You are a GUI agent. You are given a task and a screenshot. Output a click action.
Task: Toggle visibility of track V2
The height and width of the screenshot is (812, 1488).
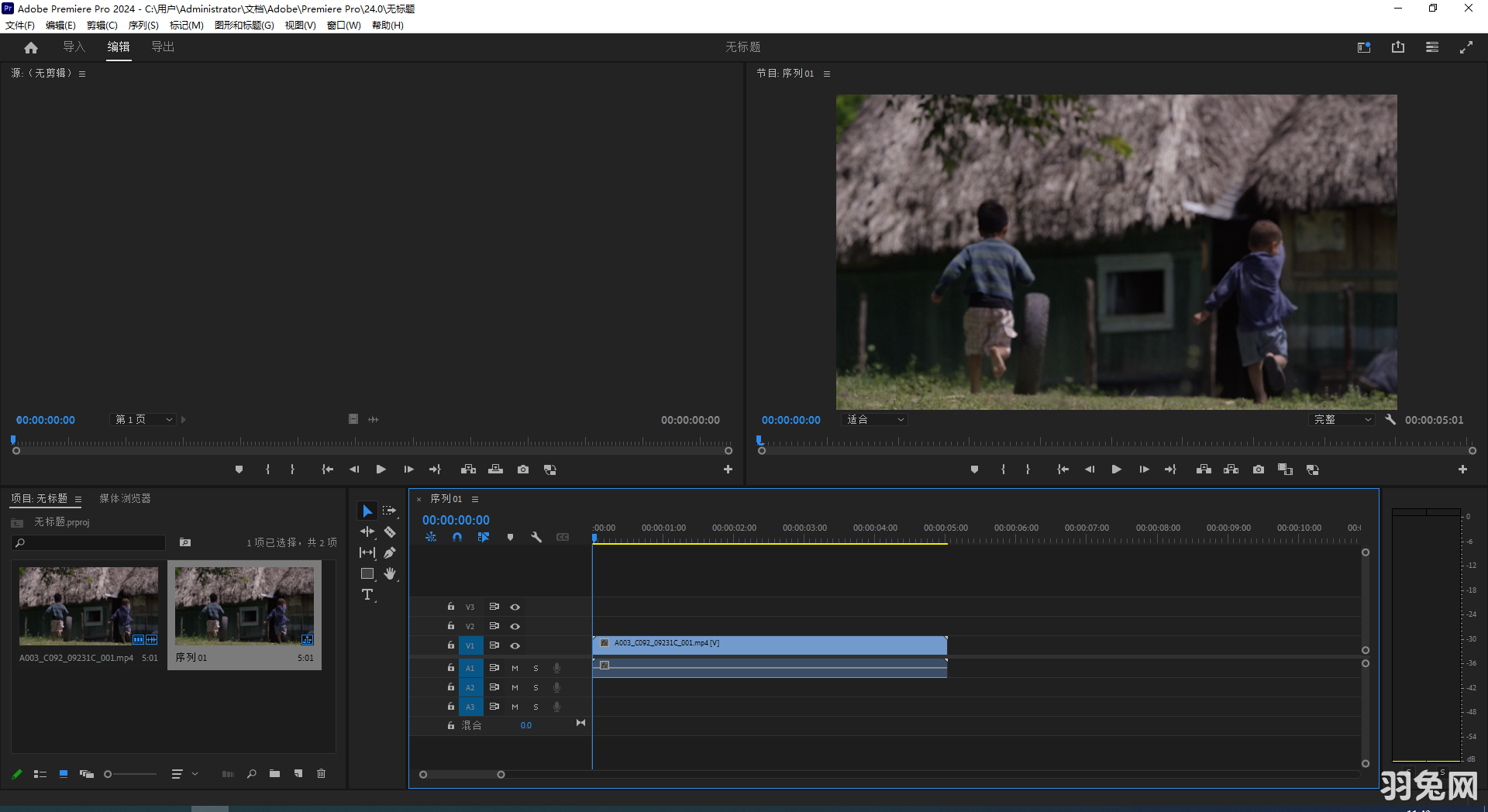point(515,625)
